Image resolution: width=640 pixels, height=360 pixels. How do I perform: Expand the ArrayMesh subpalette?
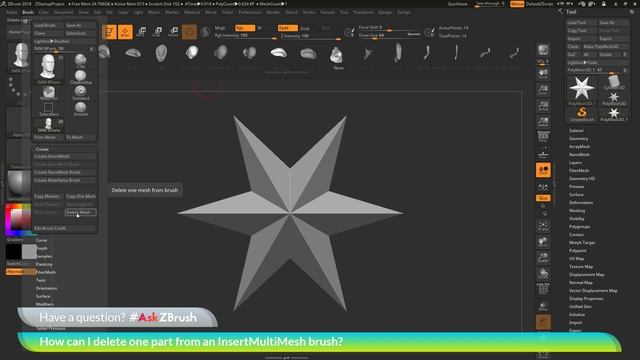pyautogui.click(x=579, y=147)
